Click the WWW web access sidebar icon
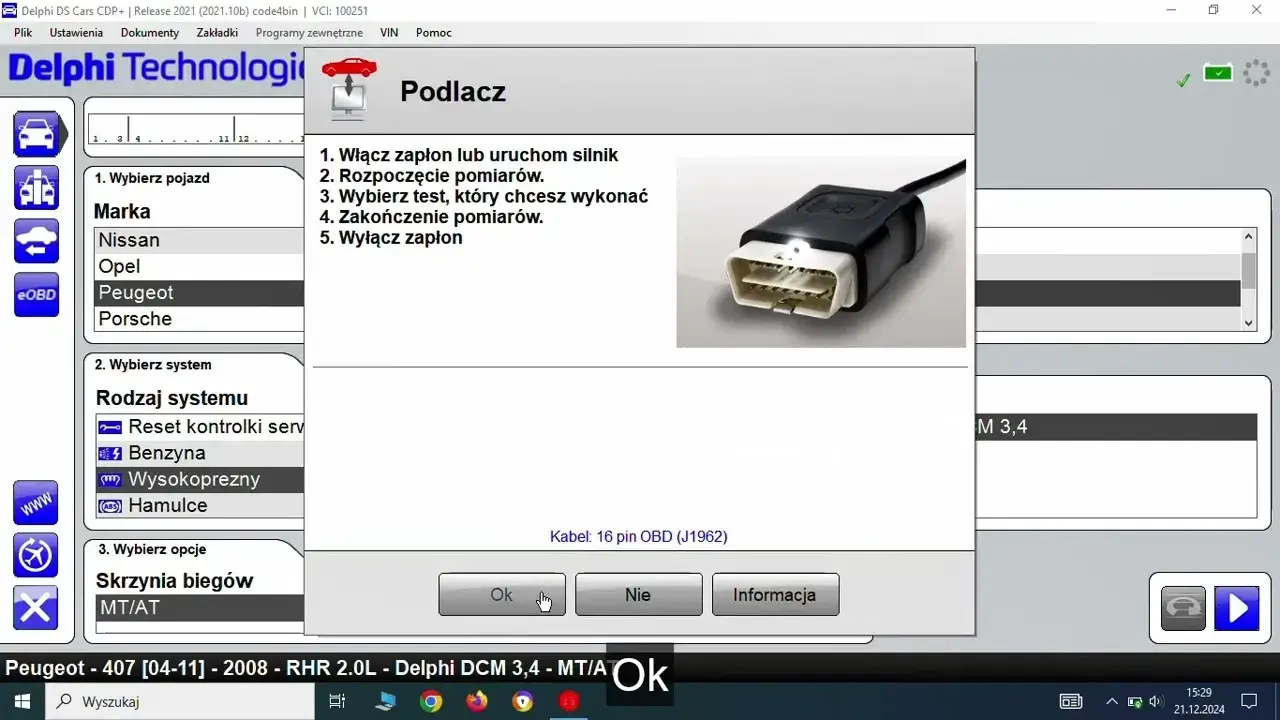 click(36, 503)
